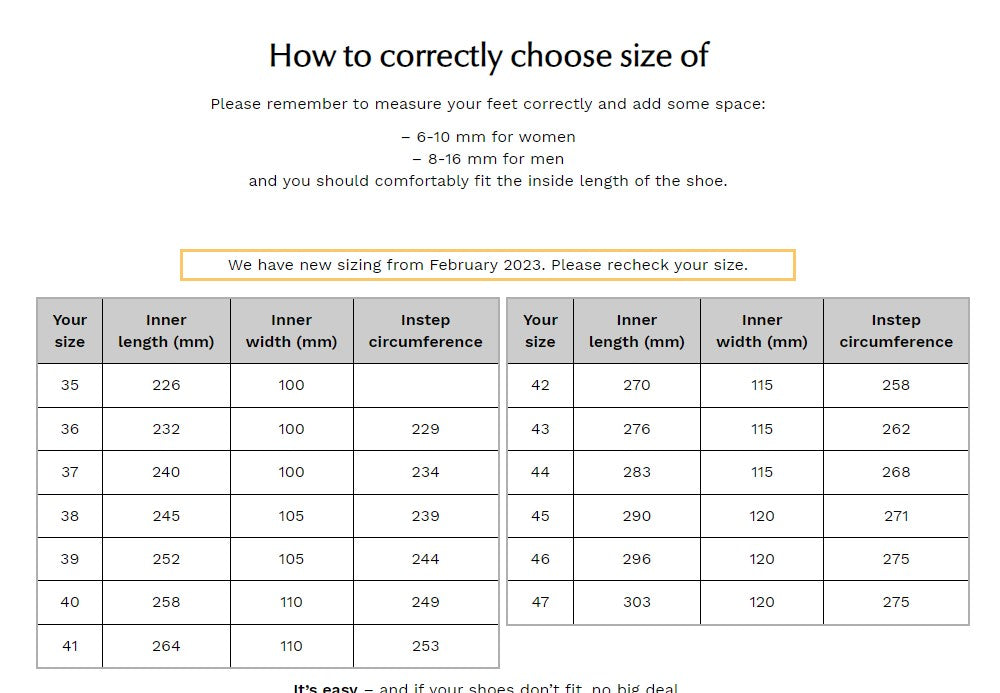Select the "8-16 mm for men" line
Image resolution: width=1000 pixels, height=693 pixels.
[488, 159]
